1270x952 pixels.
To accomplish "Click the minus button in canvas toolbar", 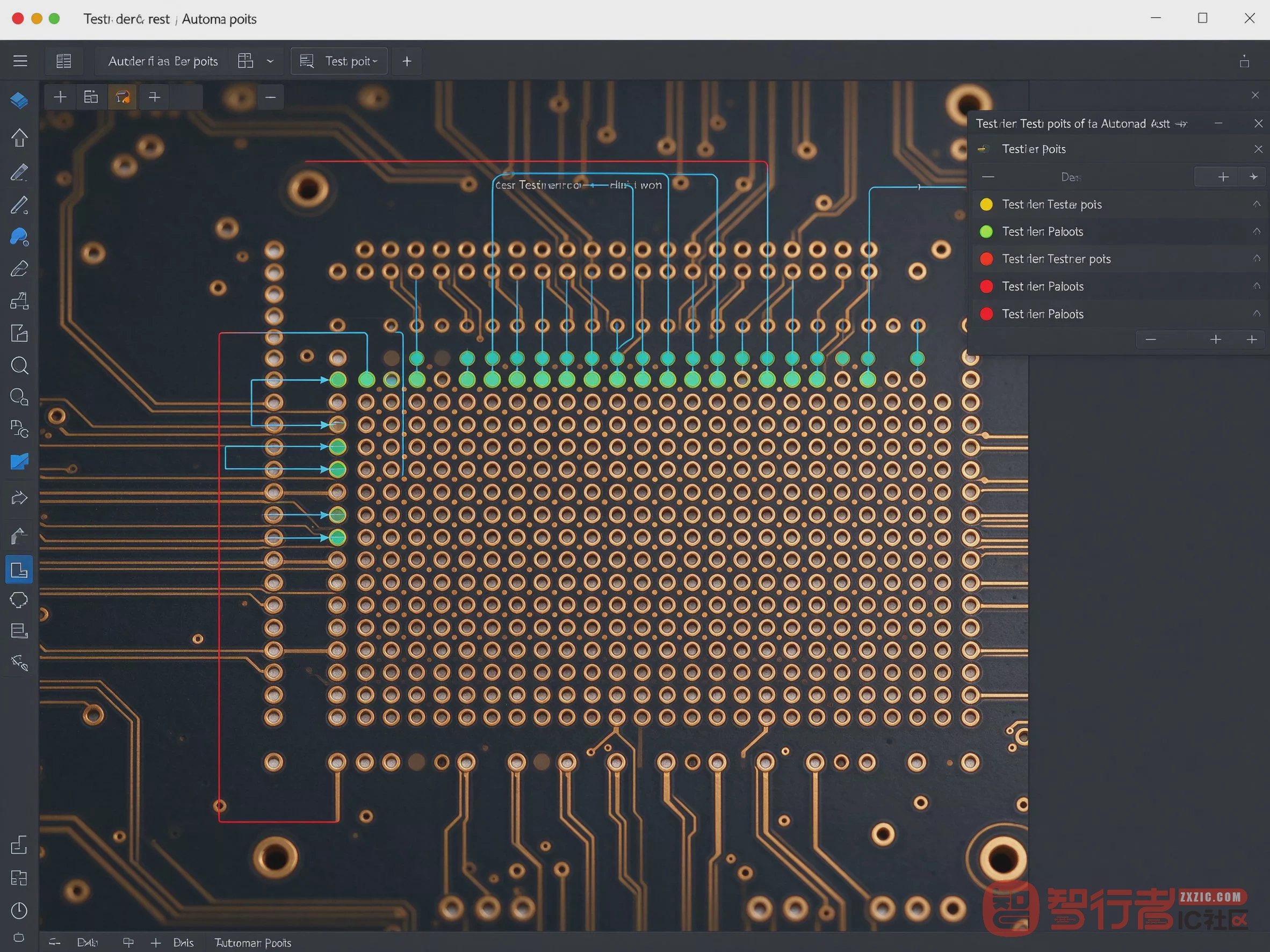I will (x=270, y=97).
